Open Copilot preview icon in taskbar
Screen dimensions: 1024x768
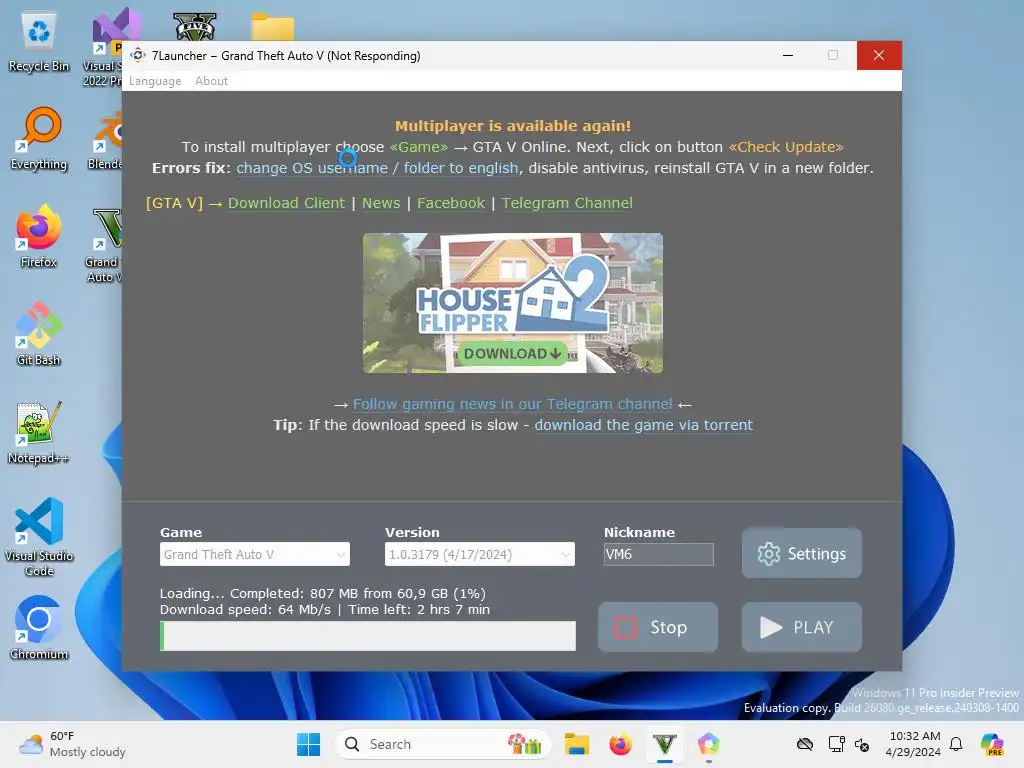[x=992, y=744]
